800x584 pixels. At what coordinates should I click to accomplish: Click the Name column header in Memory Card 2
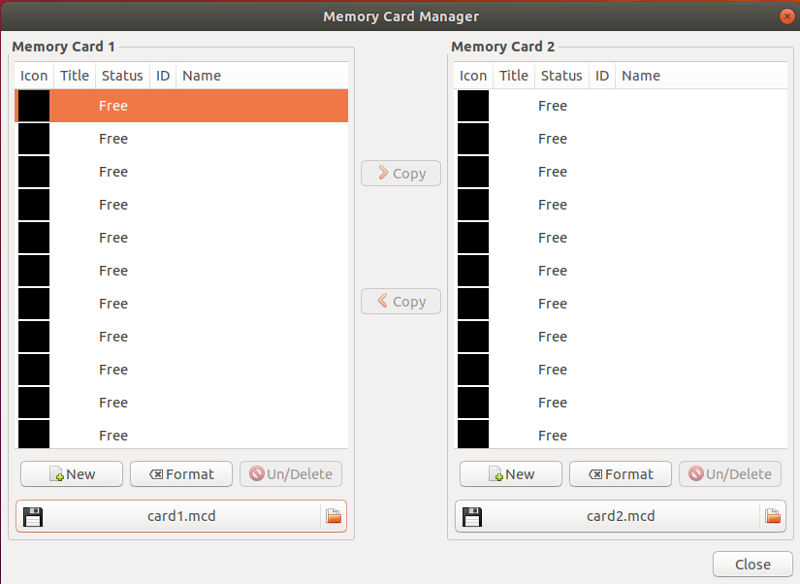point(640,75)
